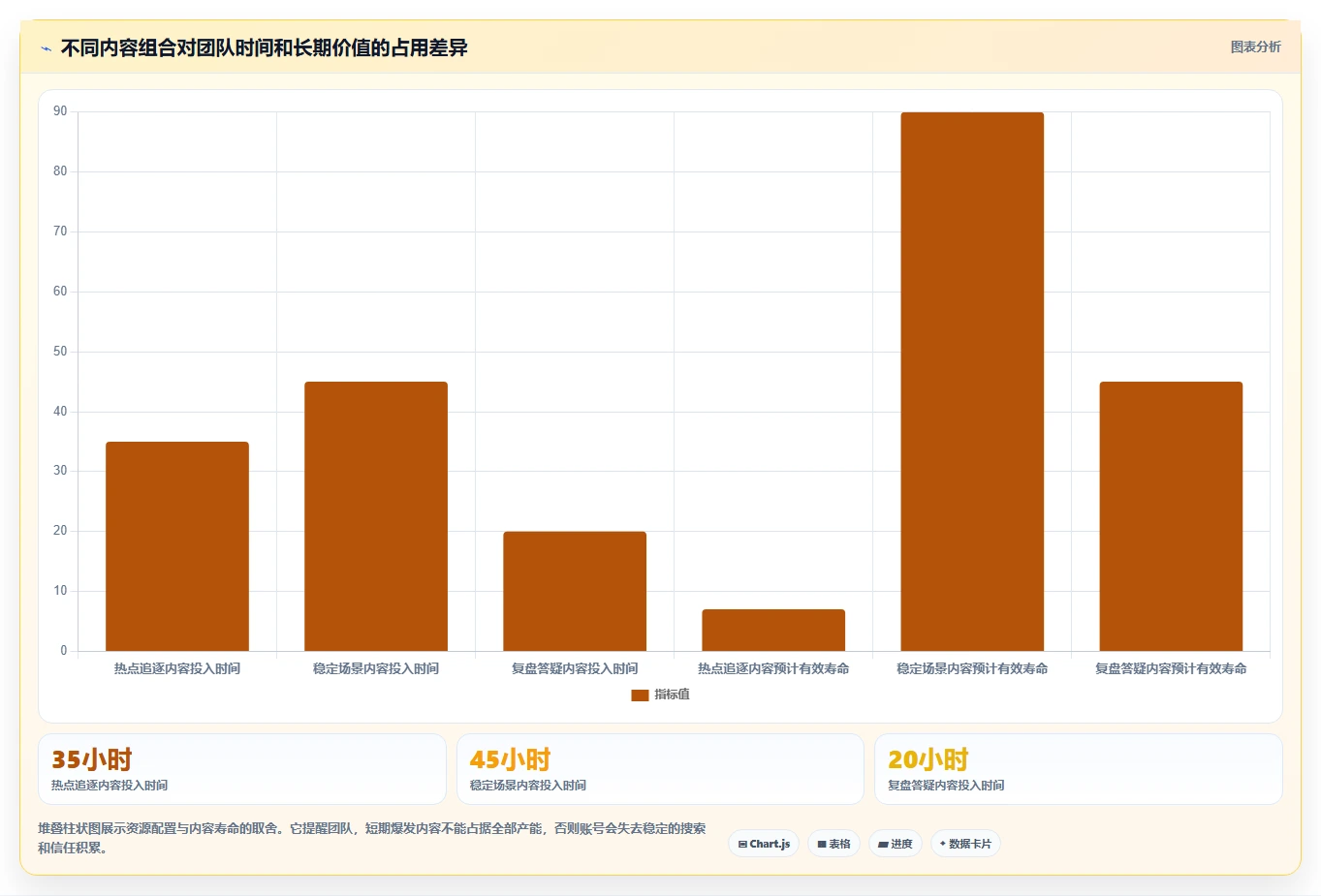Click the y-axis value 90

[x=60, y=111]
